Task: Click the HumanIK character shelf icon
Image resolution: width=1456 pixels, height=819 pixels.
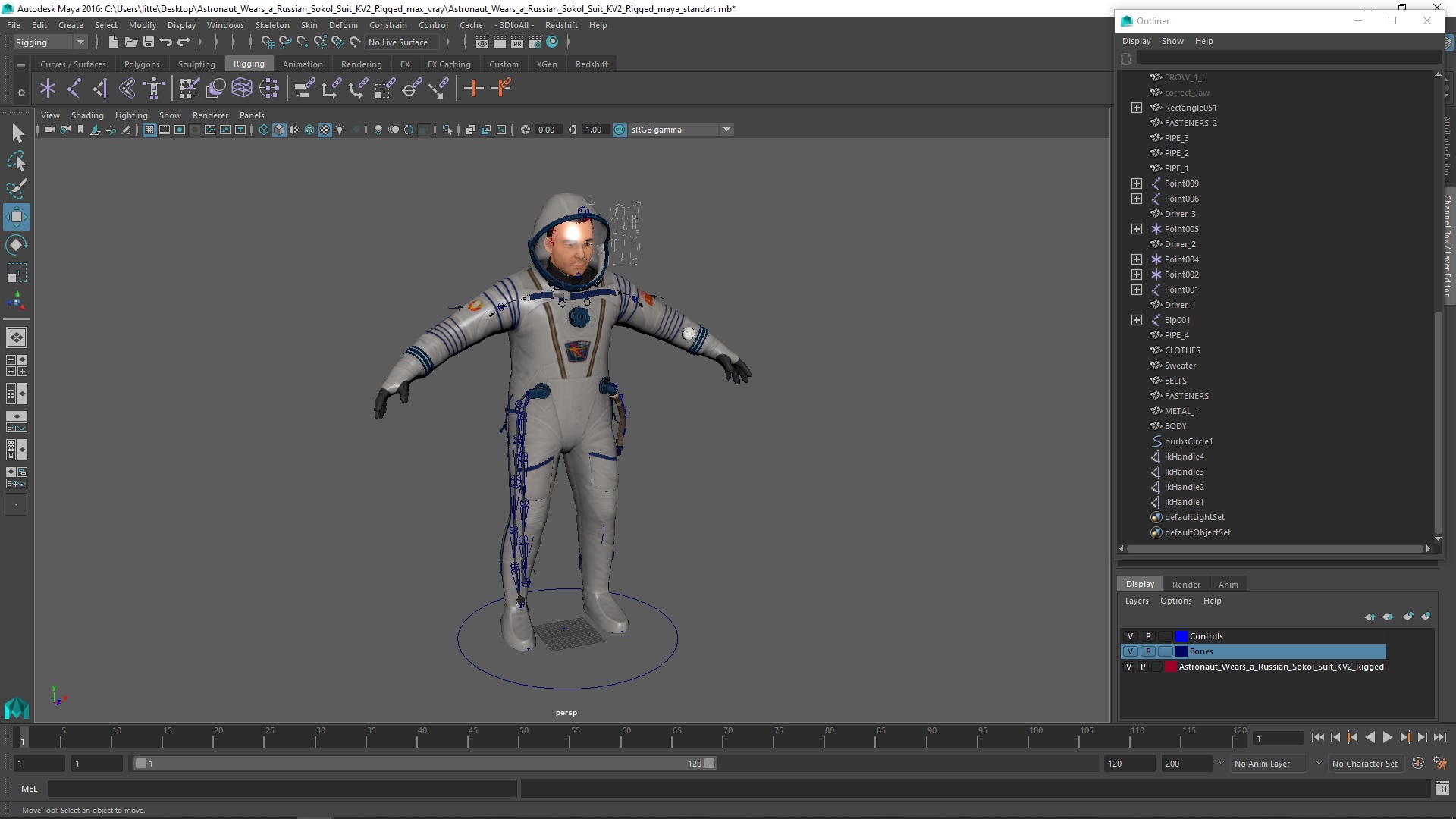Action: point(154,89)
